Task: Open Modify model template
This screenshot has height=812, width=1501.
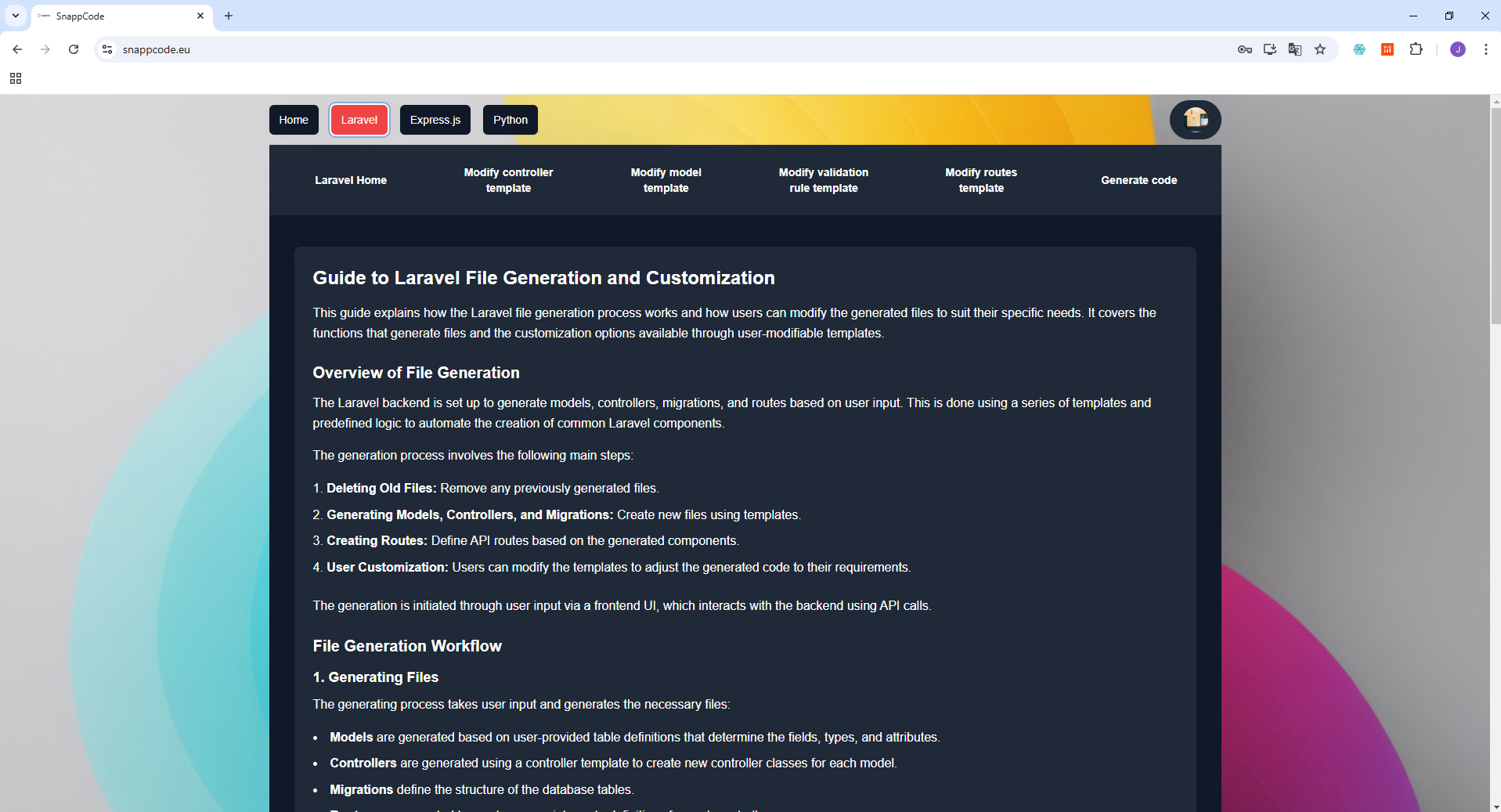Action: pos(666,180)
